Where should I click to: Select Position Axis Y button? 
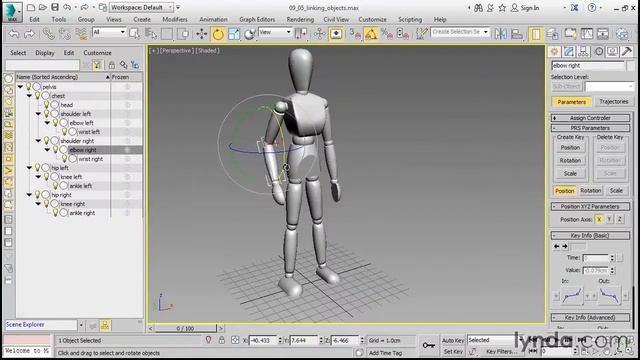point(609,220)
